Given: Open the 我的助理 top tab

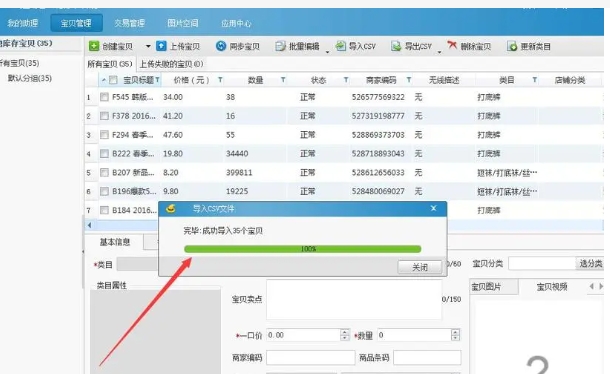Looking at the screenshot, I should tap(23, 23).
